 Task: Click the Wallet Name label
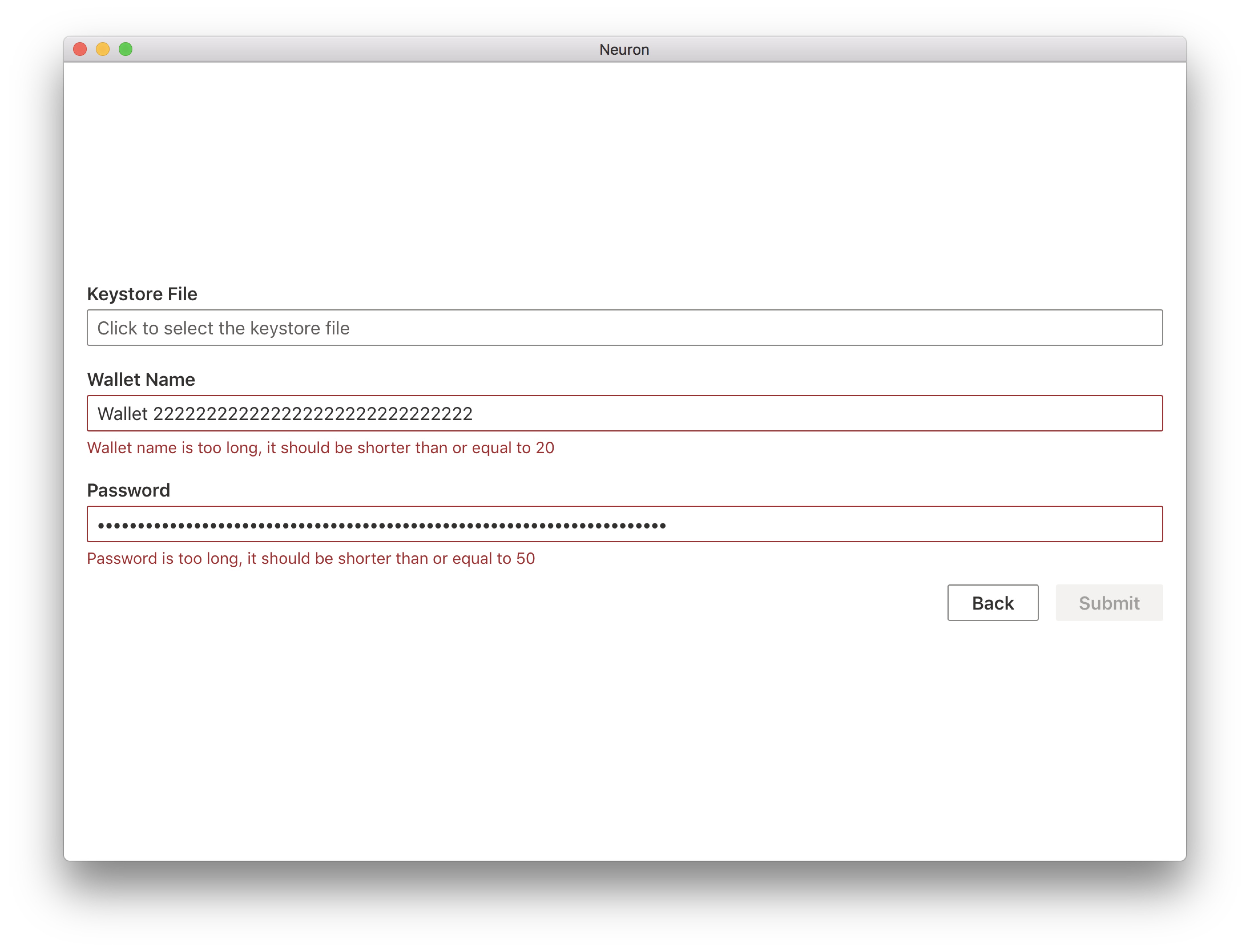coord(141,379)
